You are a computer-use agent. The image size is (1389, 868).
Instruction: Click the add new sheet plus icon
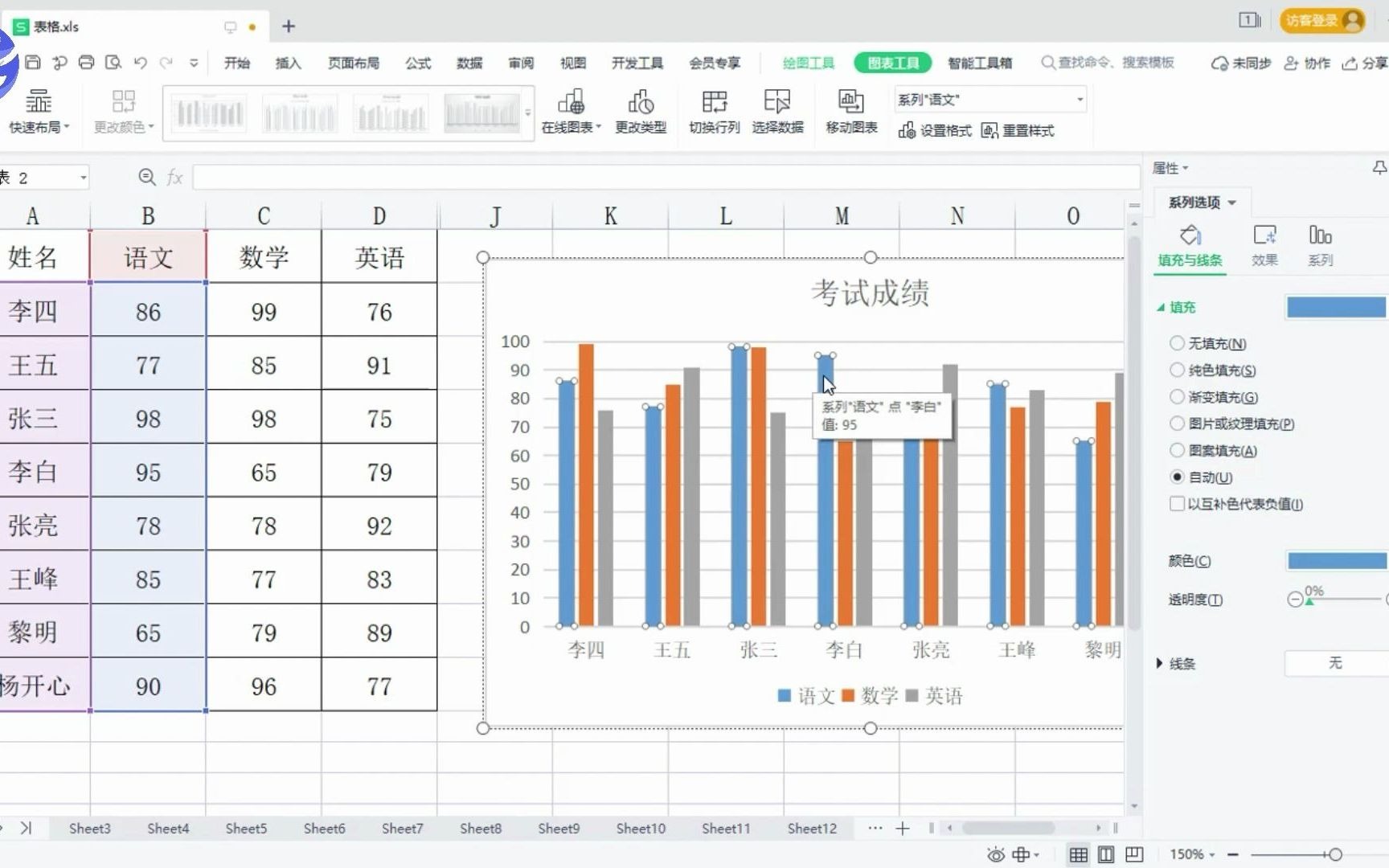[903, 828]
